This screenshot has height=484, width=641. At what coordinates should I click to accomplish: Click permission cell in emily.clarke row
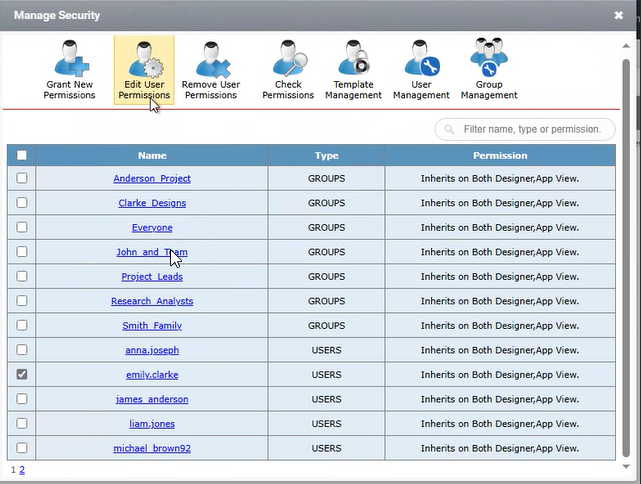click(500, 375)
